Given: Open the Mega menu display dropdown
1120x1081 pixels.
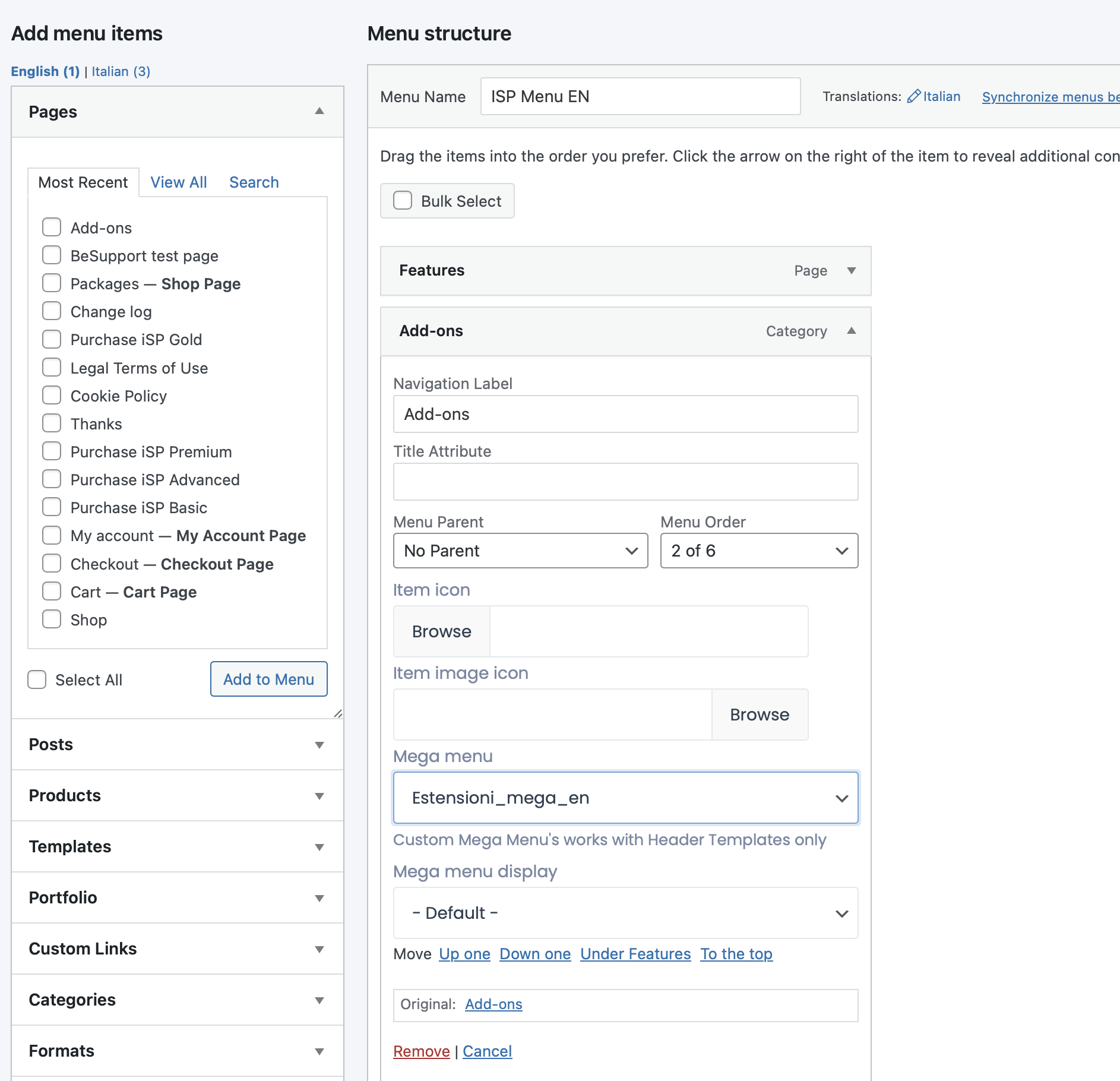Looking at the screenshot, I should [626, 913].
